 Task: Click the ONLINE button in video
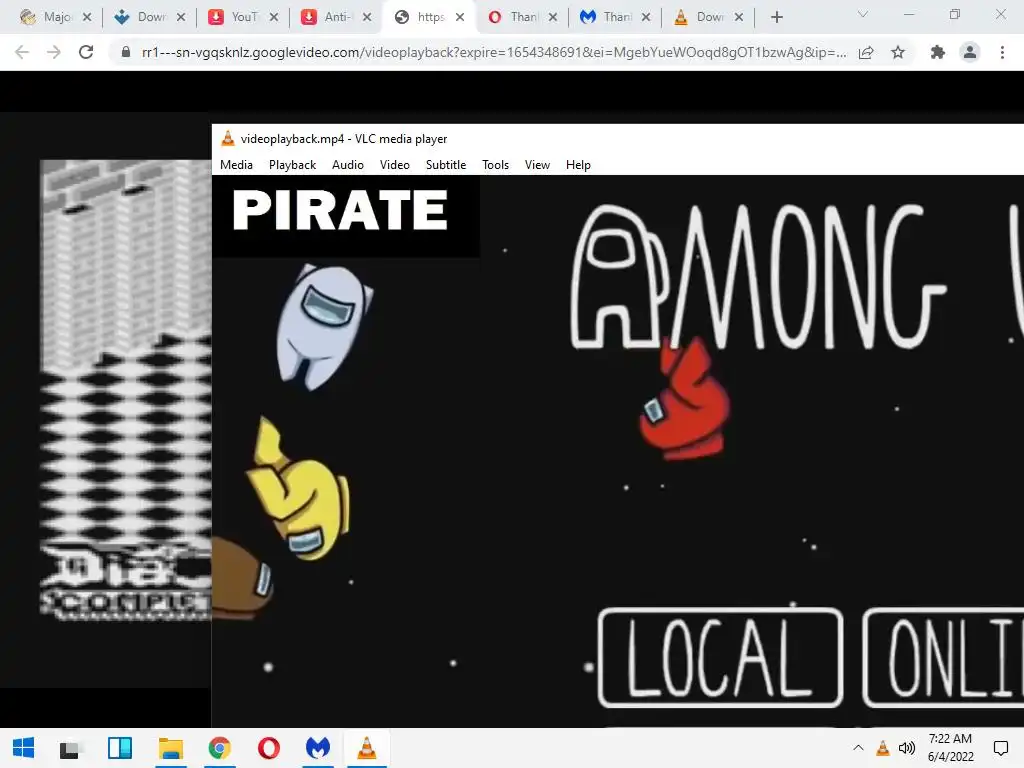coord(944,658)
